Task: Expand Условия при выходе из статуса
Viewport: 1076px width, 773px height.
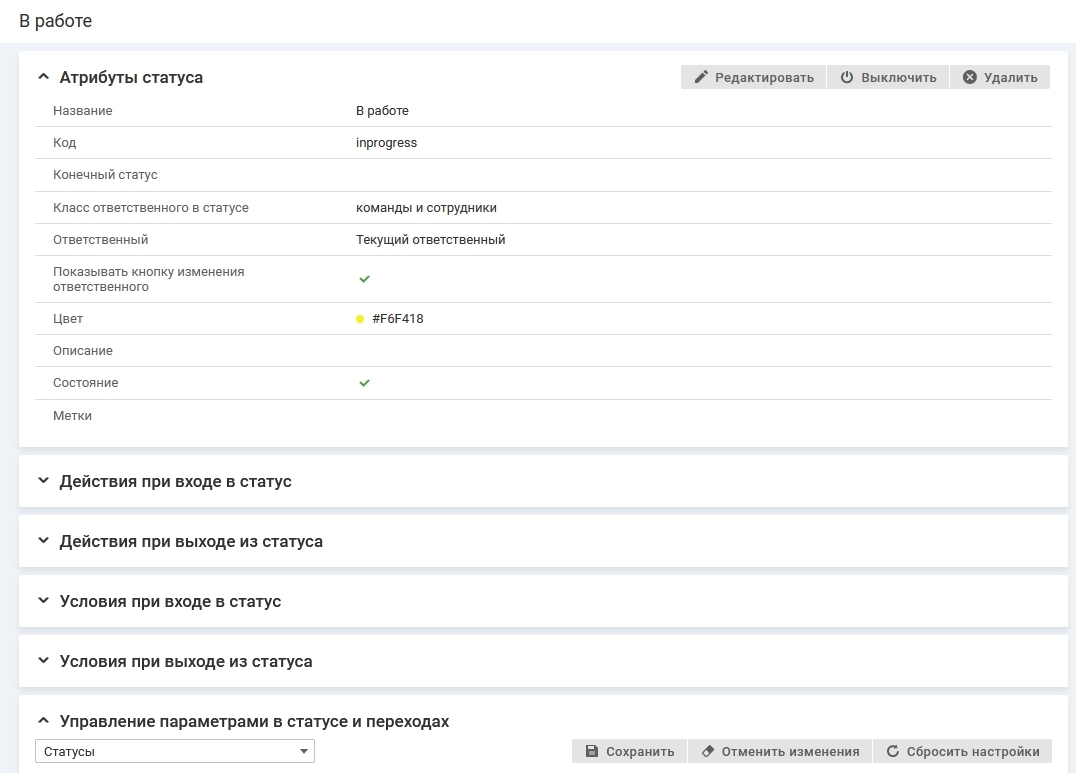Action: 43,661
